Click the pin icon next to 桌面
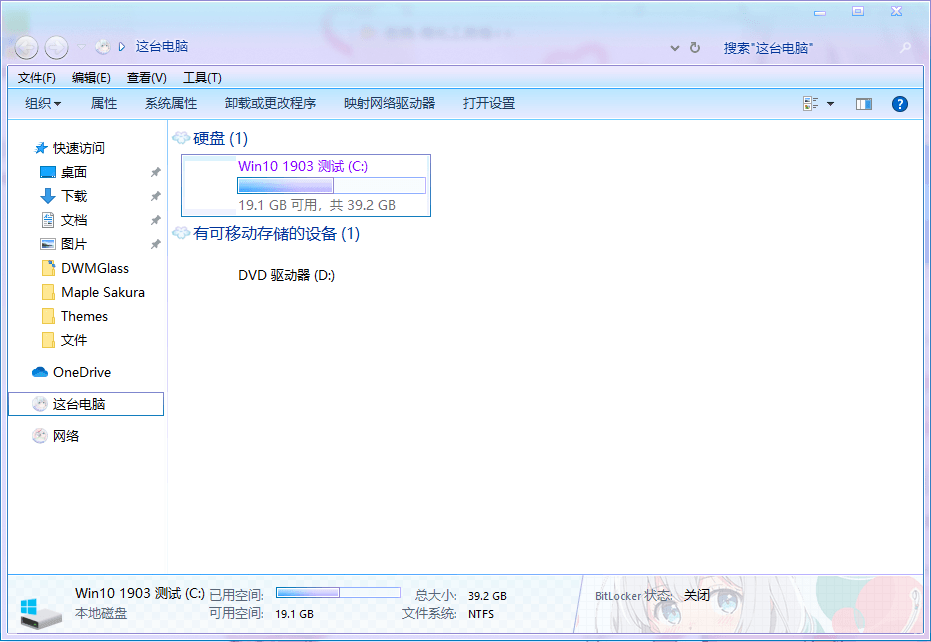This screenshot has height=642, width=931. (x=156, y=172)
